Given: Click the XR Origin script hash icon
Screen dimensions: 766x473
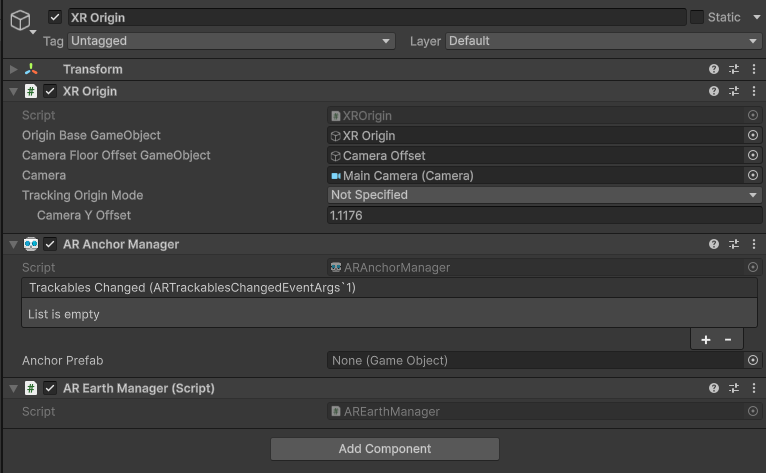Looking at the screenshot, I should tap(31, 91).
